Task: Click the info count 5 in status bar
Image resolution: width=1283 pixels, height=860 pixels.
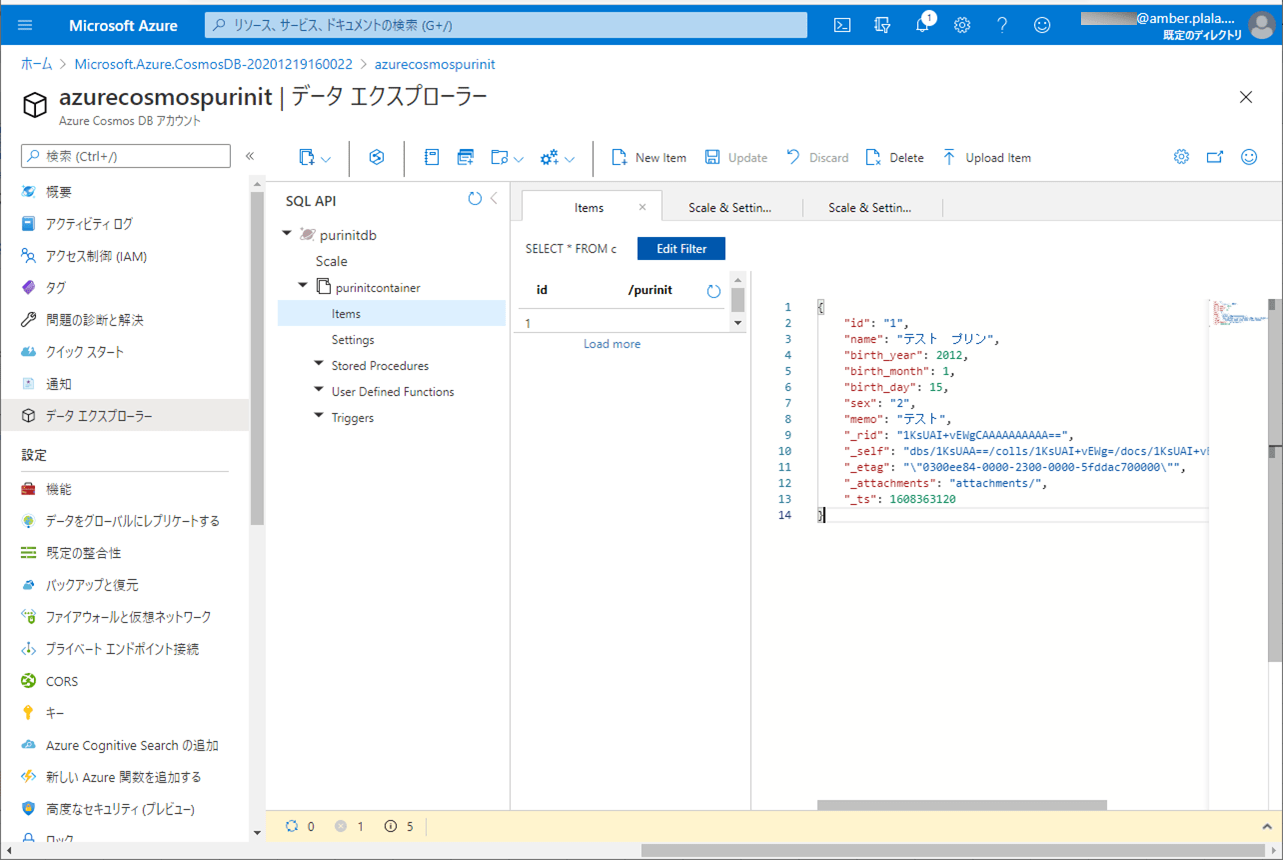Action: (x=399, y=827)
